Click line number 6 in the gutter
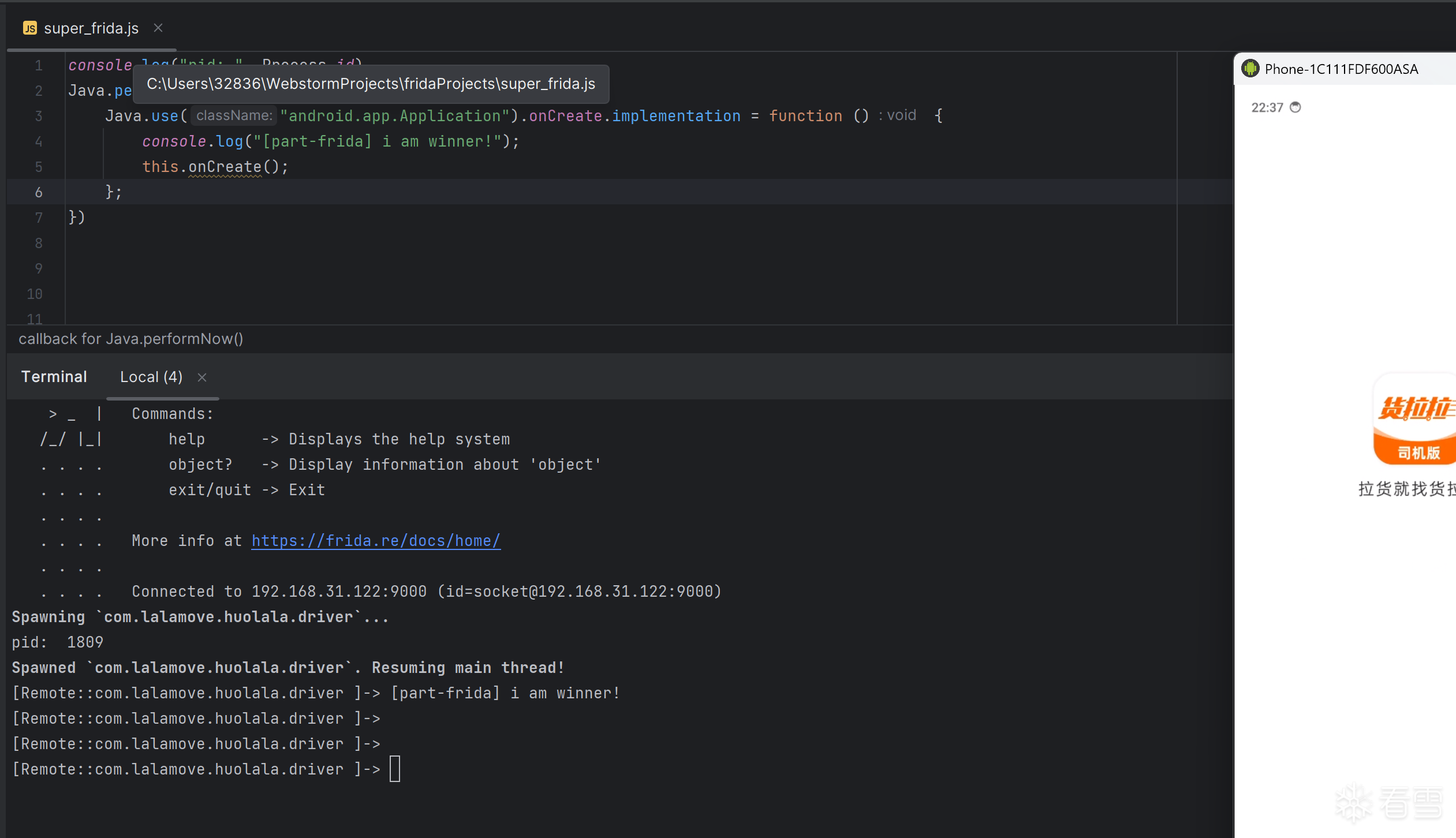1456x838 pixels. 39,192
